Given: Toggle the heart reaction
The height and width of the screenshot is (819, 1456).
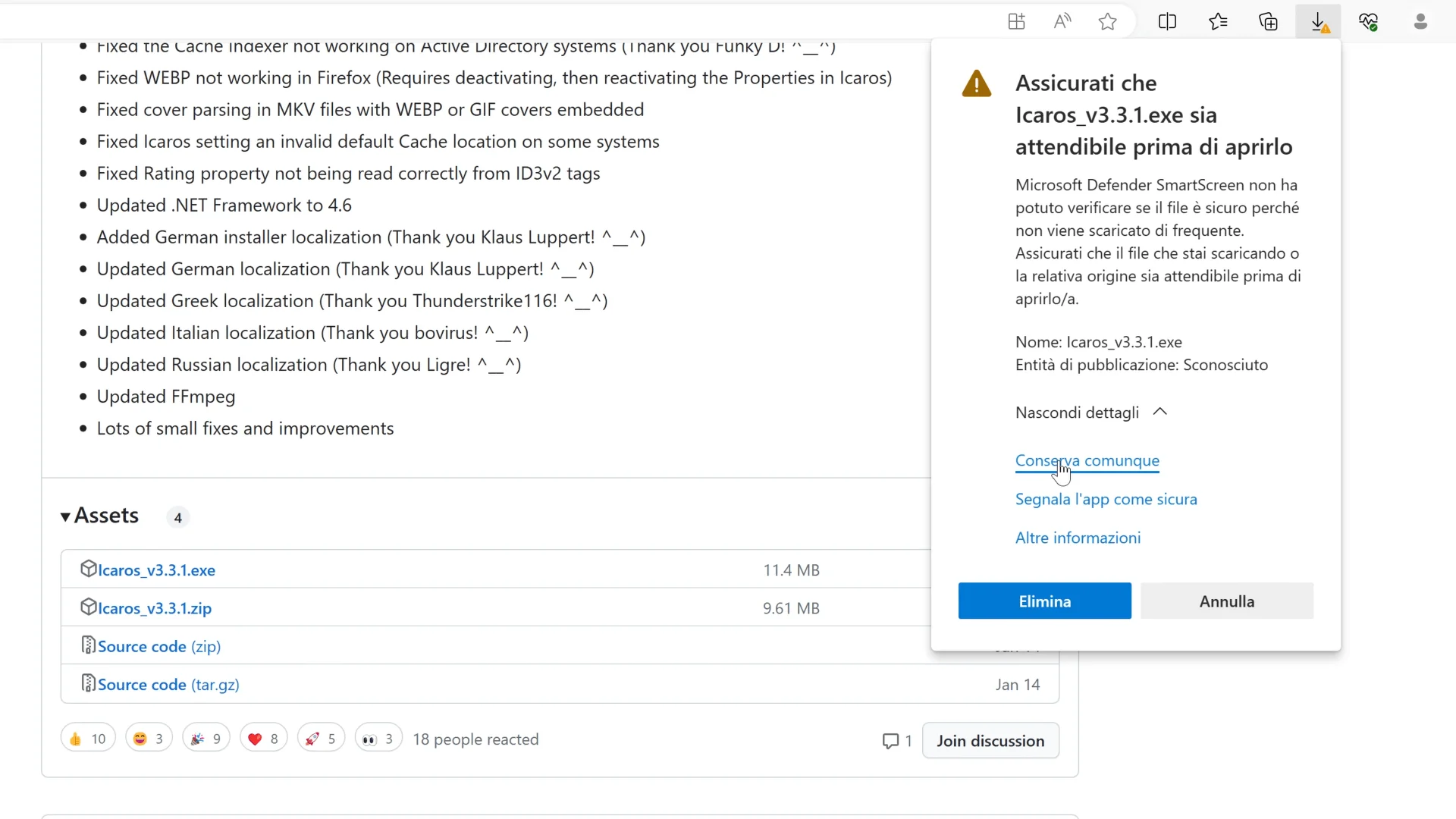Looking at the screenshot, I should click(x=263, y=738).
